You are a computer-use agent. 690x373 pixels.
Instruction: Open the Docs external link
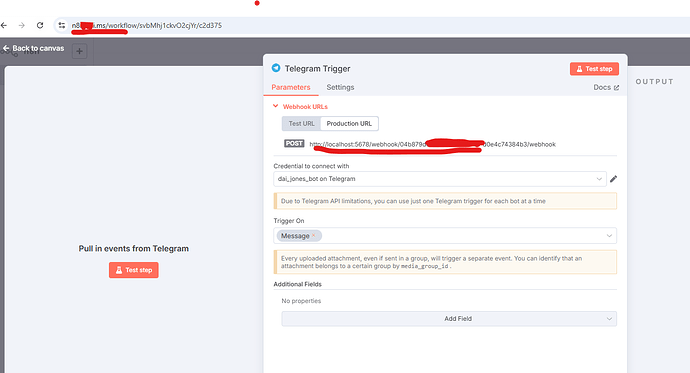point(606,87)
